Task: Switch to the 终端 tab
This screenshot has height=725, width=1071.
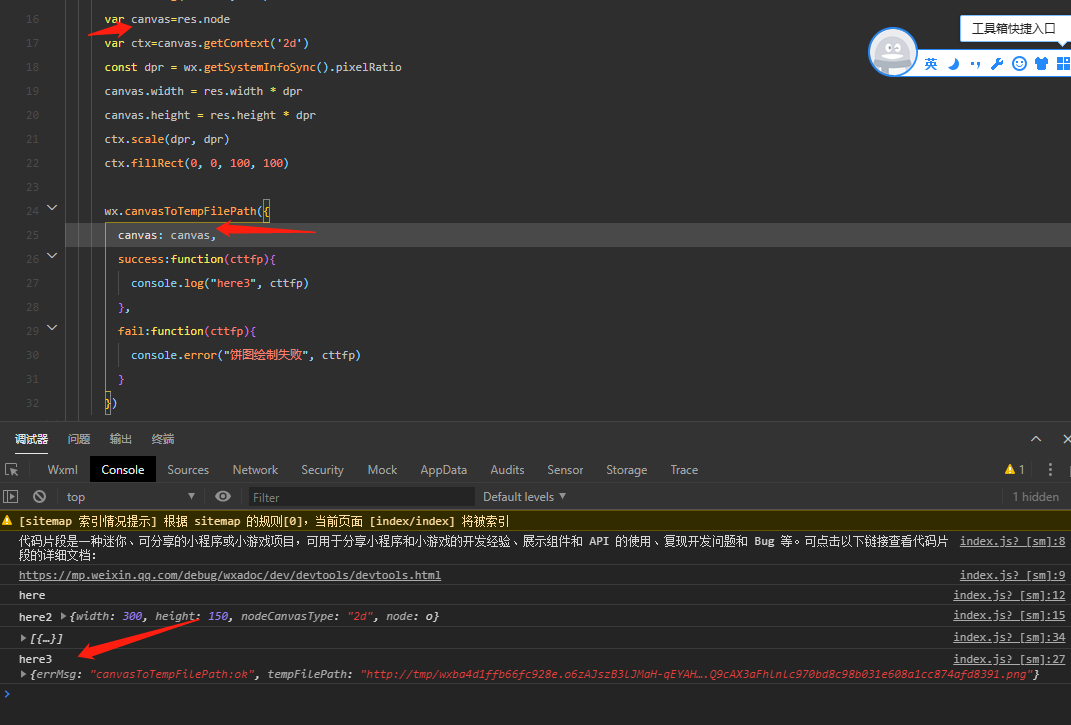Action: (x=163, y=439)
